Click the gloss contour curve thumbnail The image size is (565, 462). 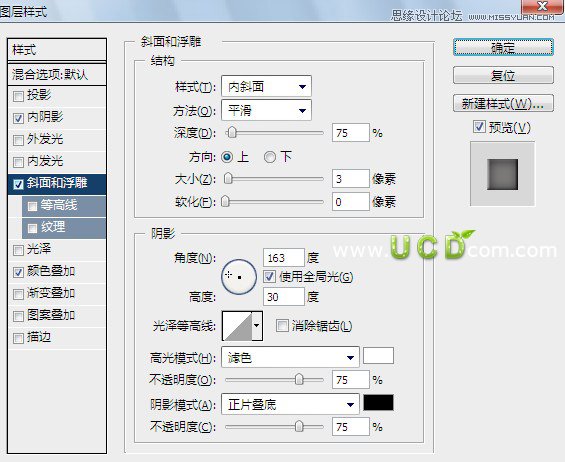[237, 326]
